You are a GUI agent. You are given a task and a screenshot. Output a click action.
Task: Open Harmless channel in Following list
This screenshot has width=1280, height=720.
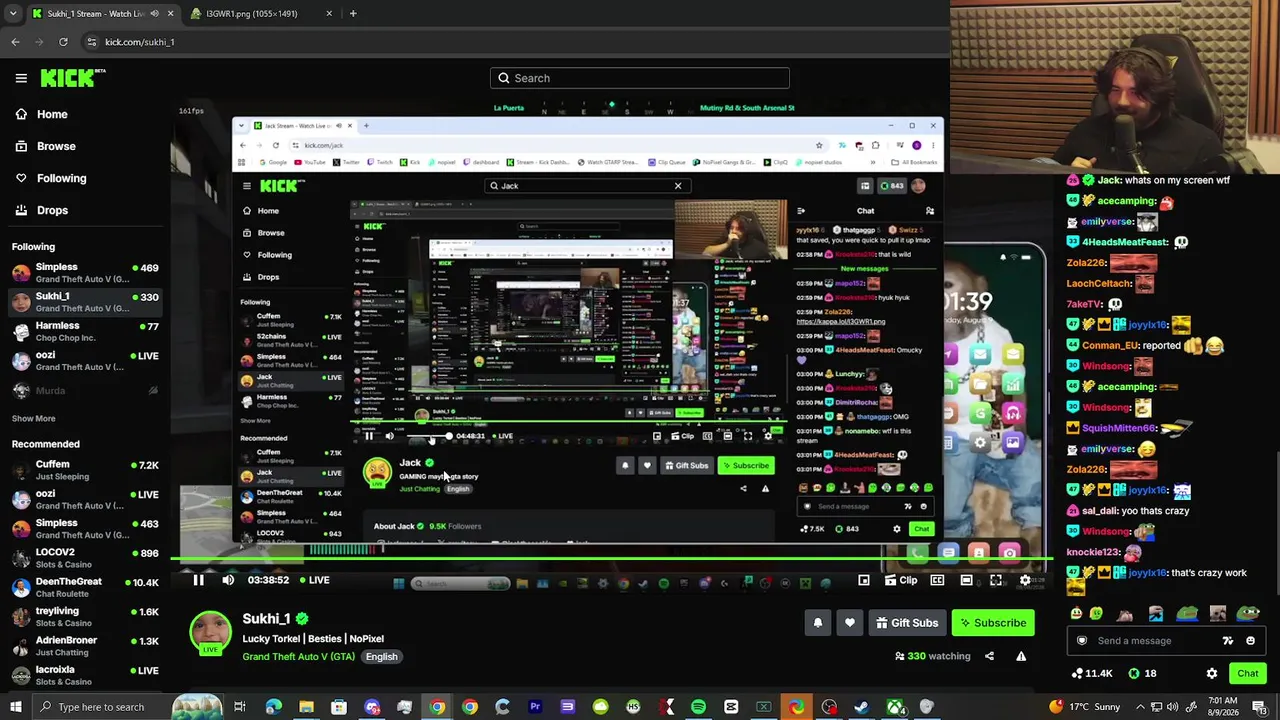click(x=85, y=331)
